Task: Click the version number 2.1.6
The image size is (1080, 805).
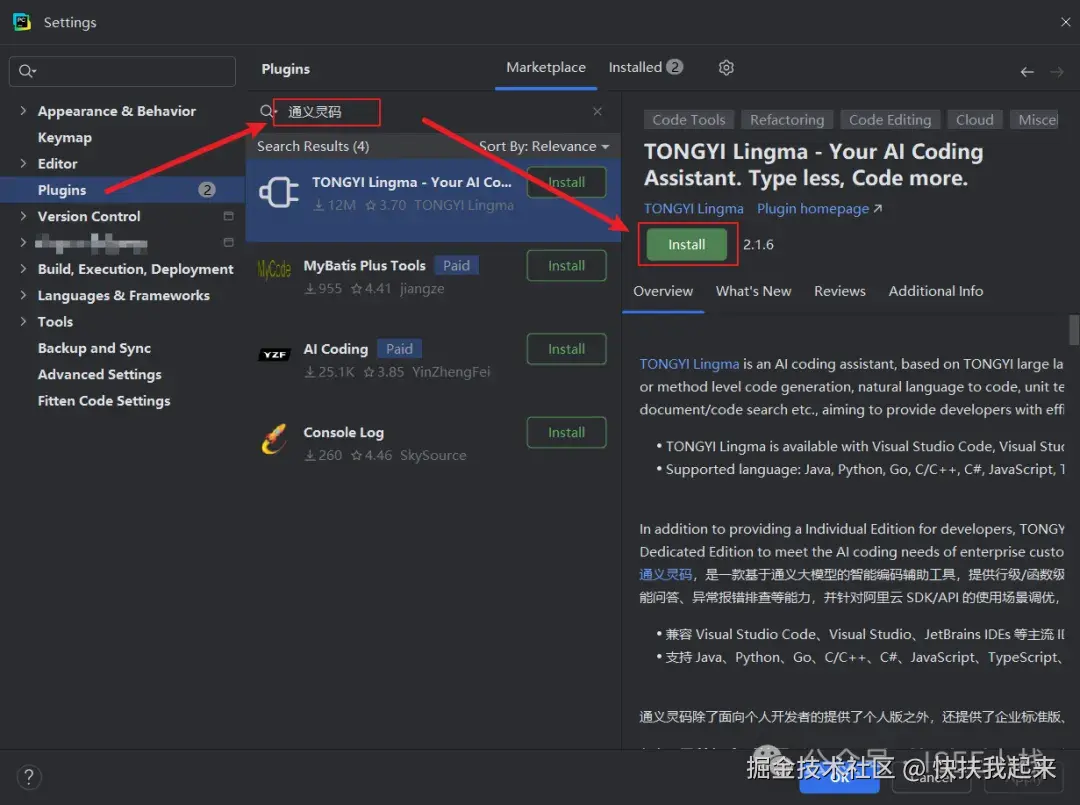Action: tap(758, 244)
